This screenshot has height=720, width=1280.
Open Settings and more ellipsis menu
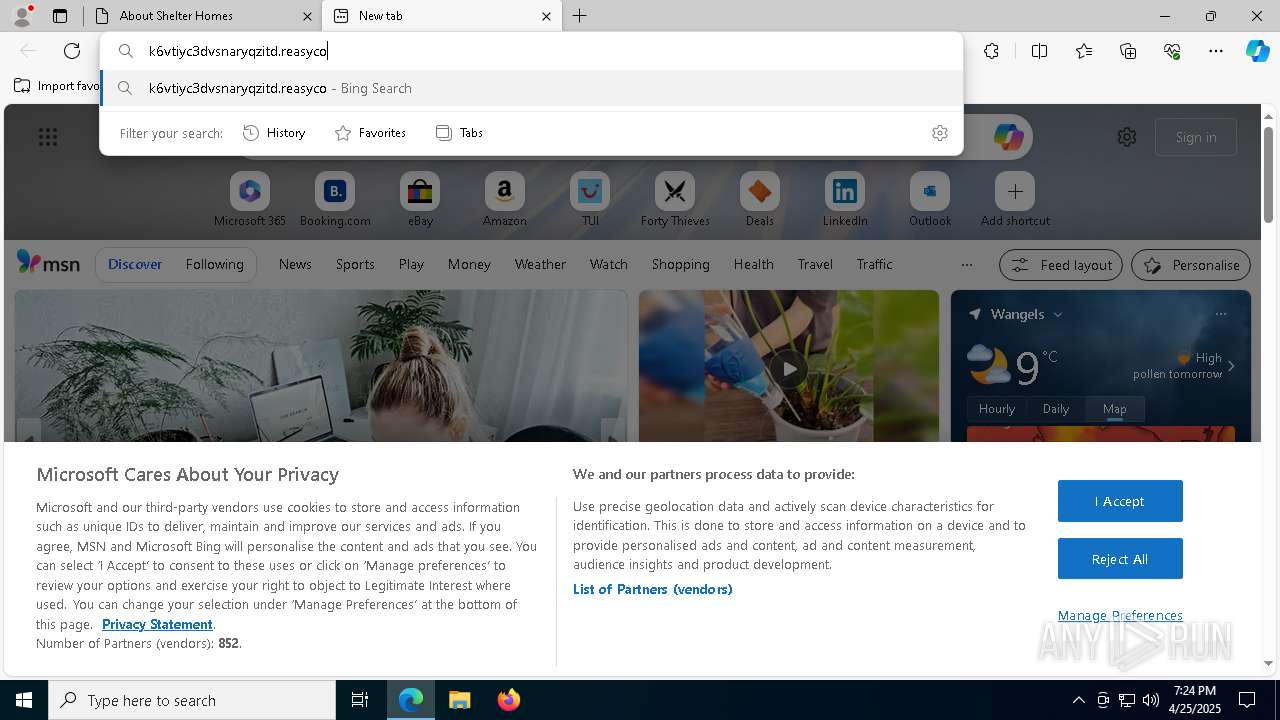pyautogui.click(x=1216, y=51)
